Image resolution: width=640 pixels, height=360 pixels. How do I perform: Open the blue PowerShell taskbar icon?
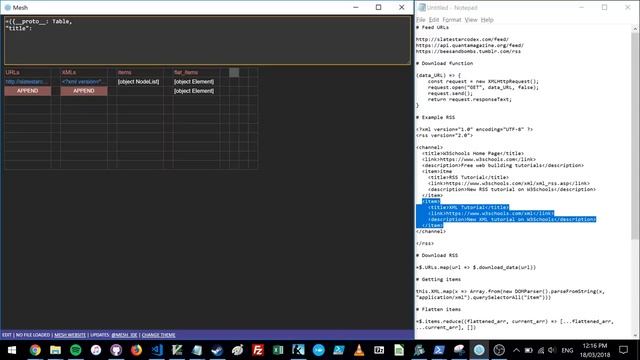(439, 350)
